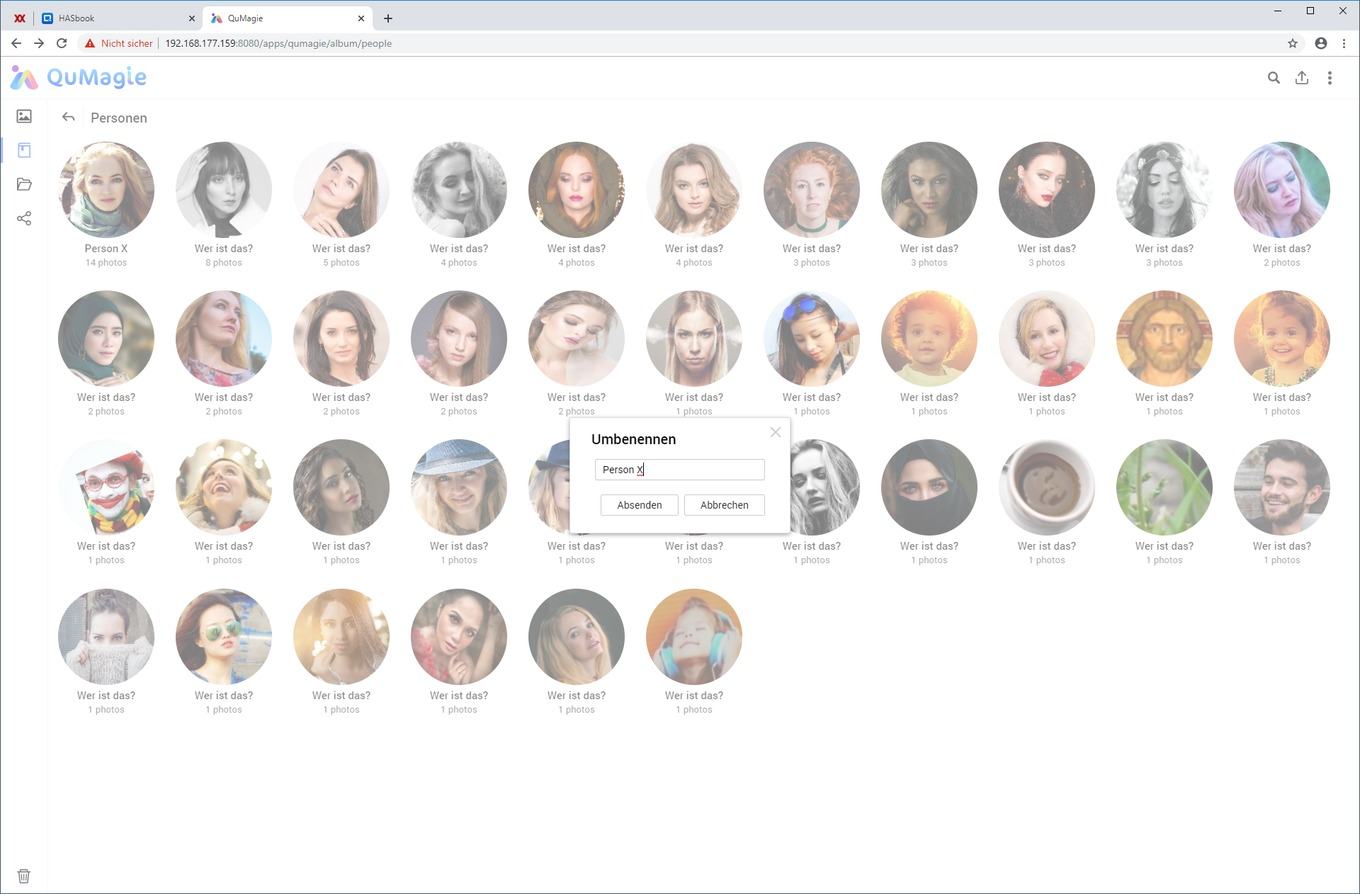Close the HASbook tab
This screenshot has width=1360, height=894.
[x=192, y=18]
